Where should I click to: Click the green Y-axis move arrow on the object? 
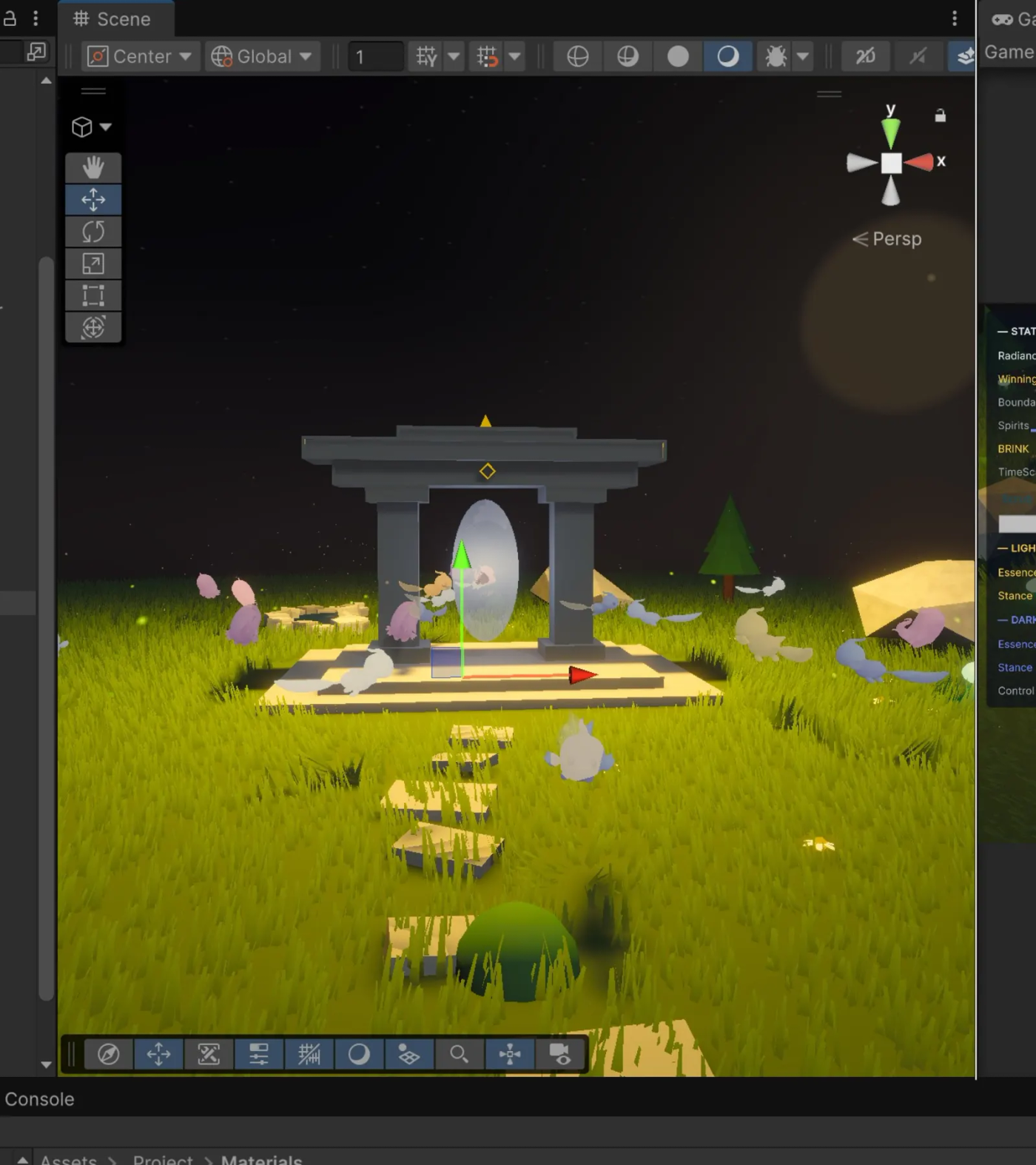tap(462, 555)
